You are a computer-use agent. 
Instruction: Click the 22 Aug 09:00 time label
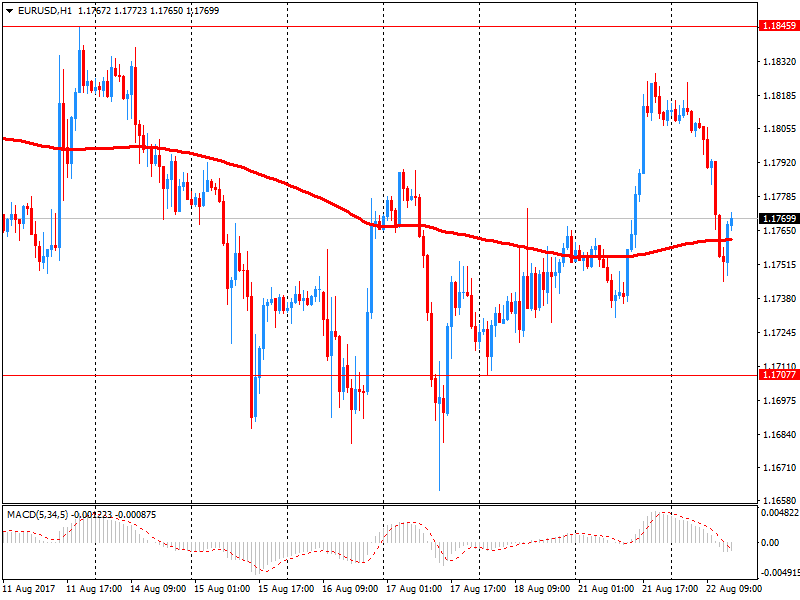click(x=734, y=589)
